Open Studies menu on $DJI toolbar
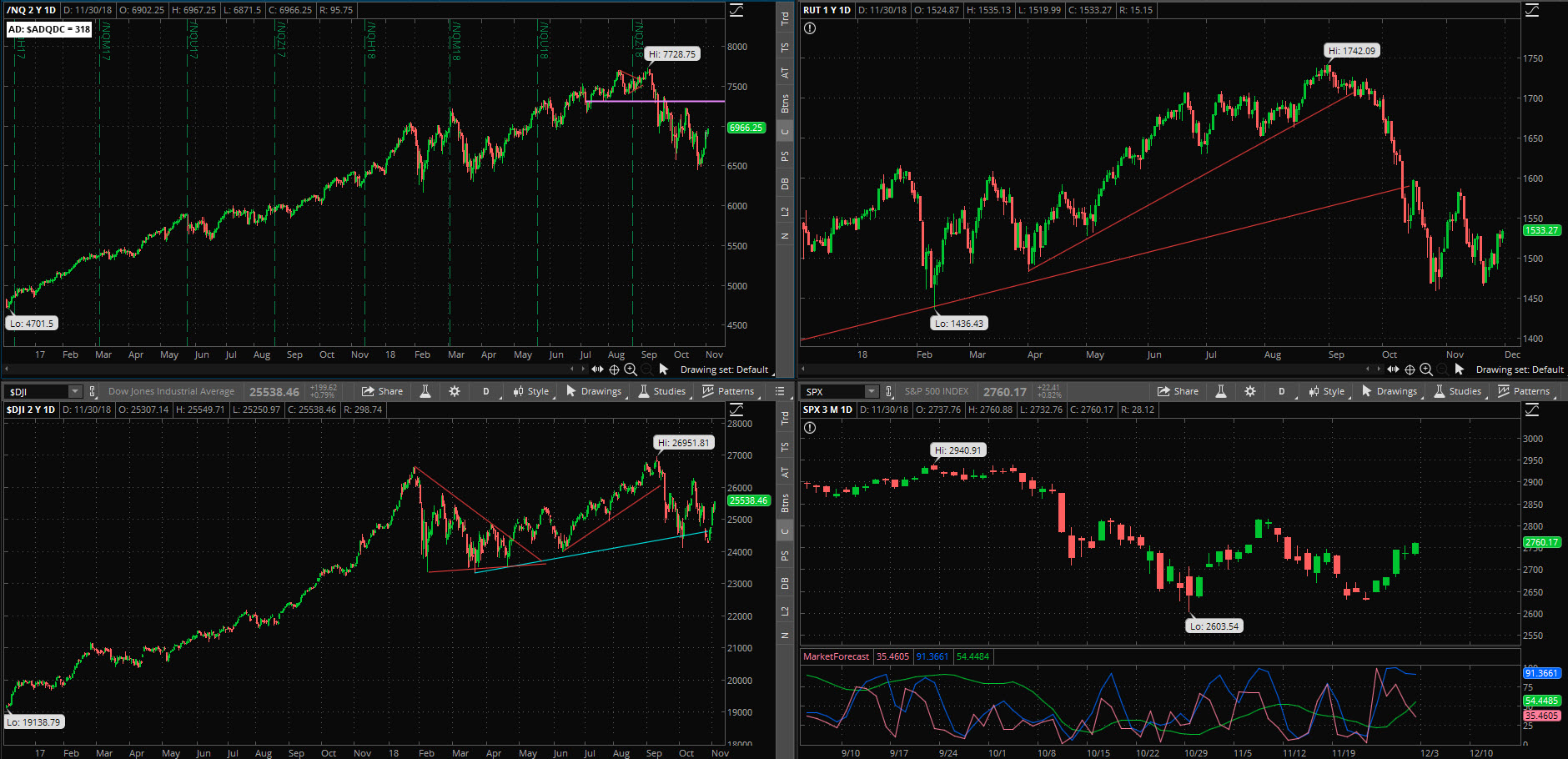This screenshot has width=1568, height=759. click(x=662, y=391)
